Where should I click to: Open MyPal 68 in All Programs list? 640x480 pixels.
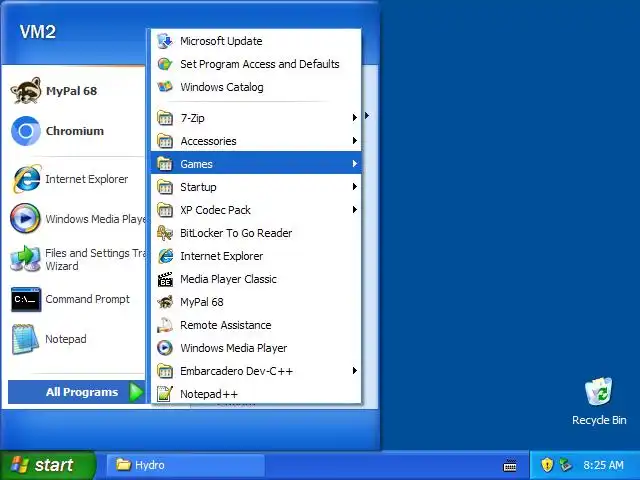(256, 302)
